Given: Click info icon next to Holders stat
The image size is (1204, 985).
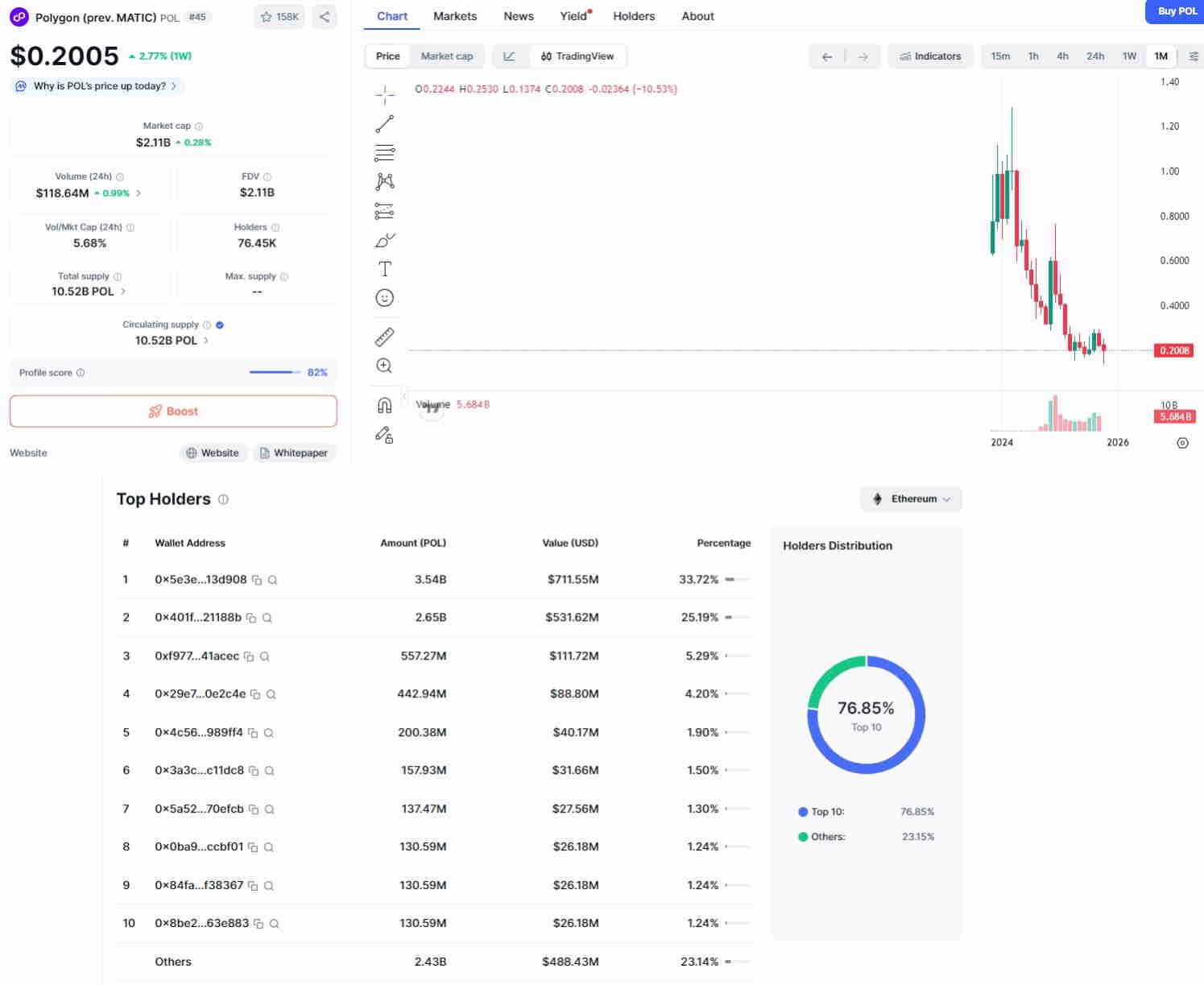Looking at the screenshot, I should click(275, 228).
